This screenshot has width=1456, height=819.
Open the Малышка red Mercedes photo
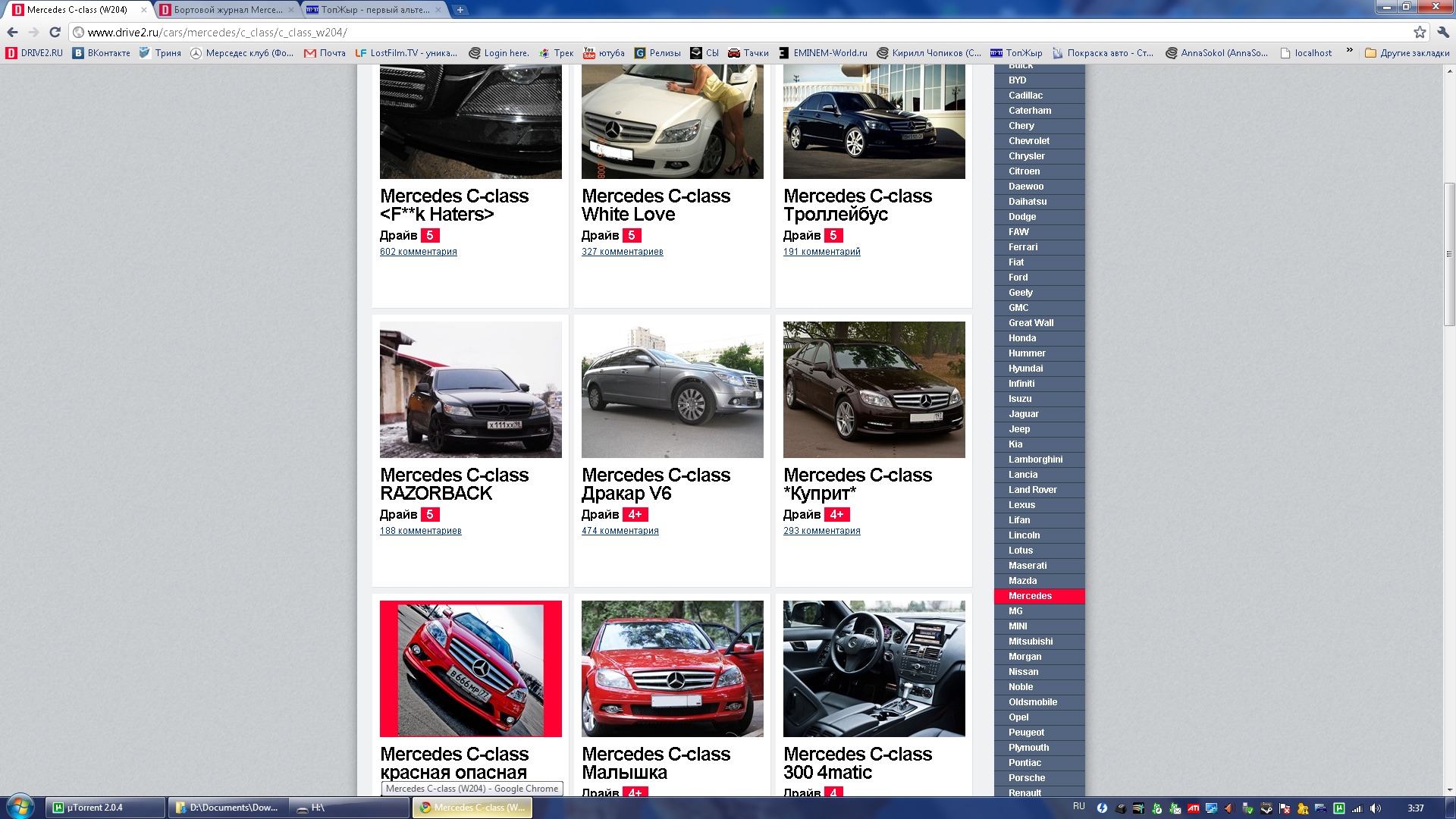(673, 669)
